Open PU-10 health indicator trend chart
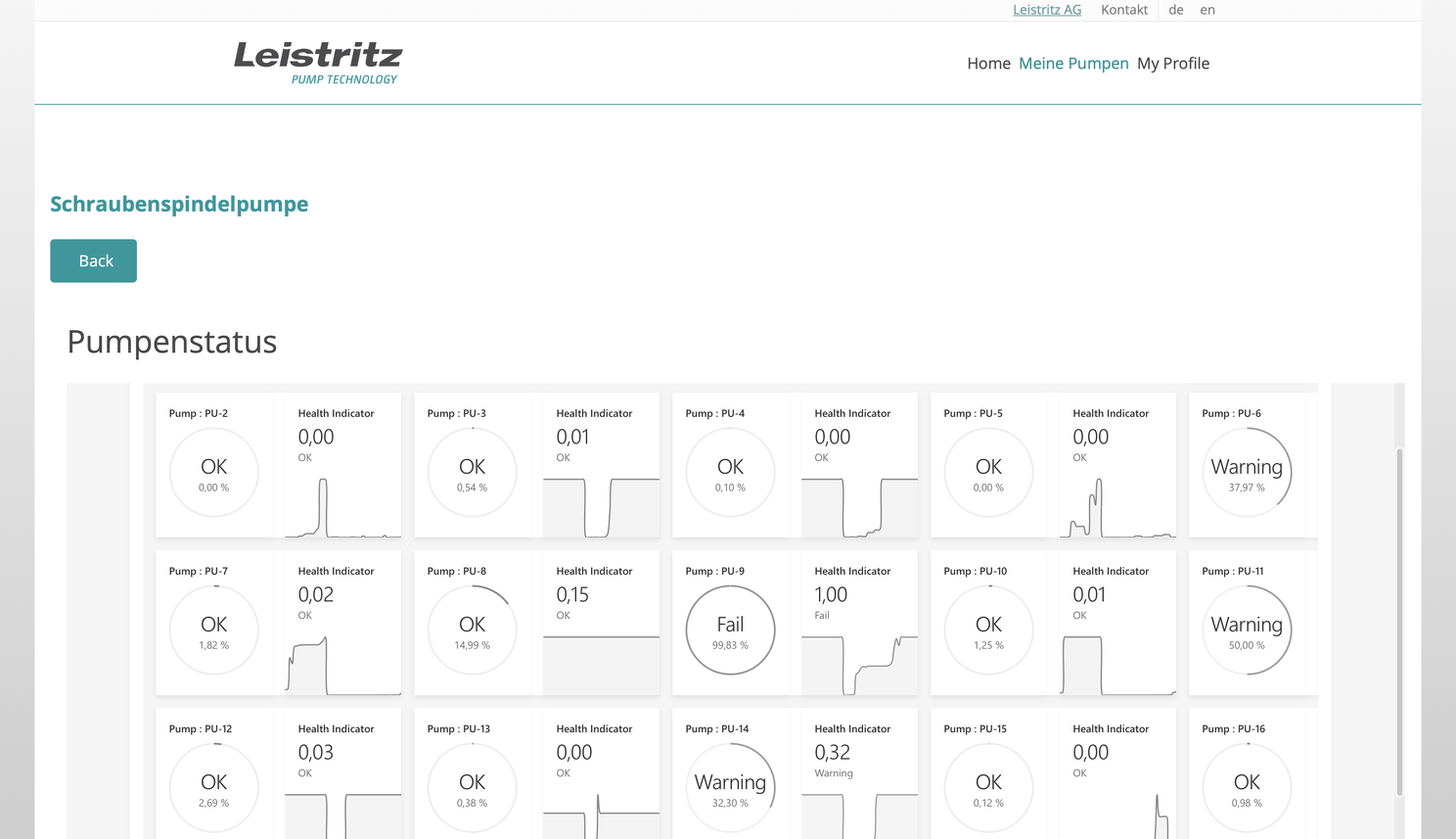Screen dimensions: 1456x839 (1117, 665)
